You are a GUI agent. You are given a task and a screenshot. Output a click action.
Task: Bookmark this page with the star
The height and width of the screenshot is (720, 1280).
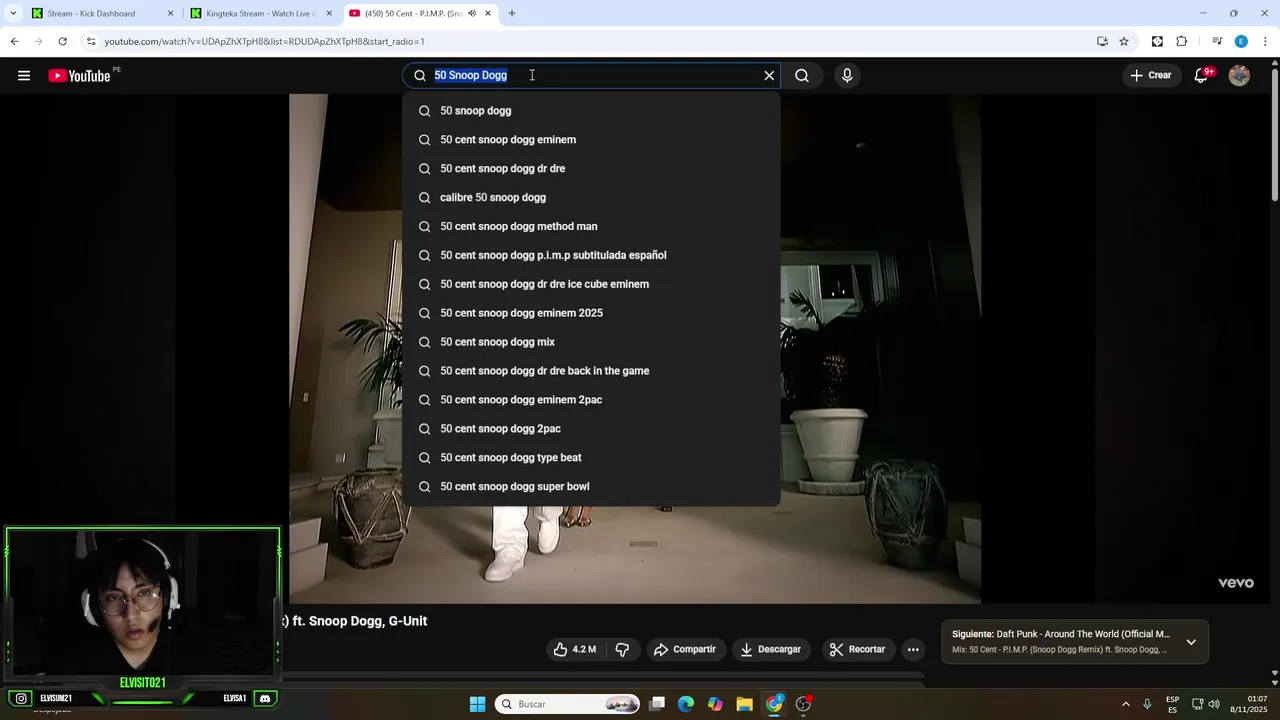click(1124, 42)
